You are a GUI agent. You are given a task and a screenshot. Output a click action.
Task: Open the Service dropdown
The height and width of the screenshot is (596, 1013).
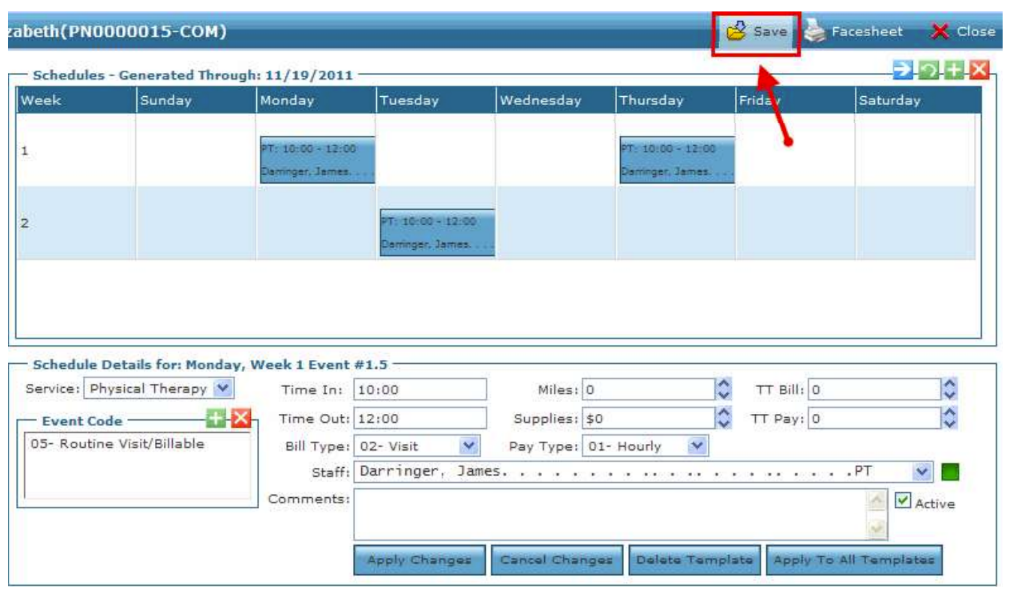[x=223, y=389]
